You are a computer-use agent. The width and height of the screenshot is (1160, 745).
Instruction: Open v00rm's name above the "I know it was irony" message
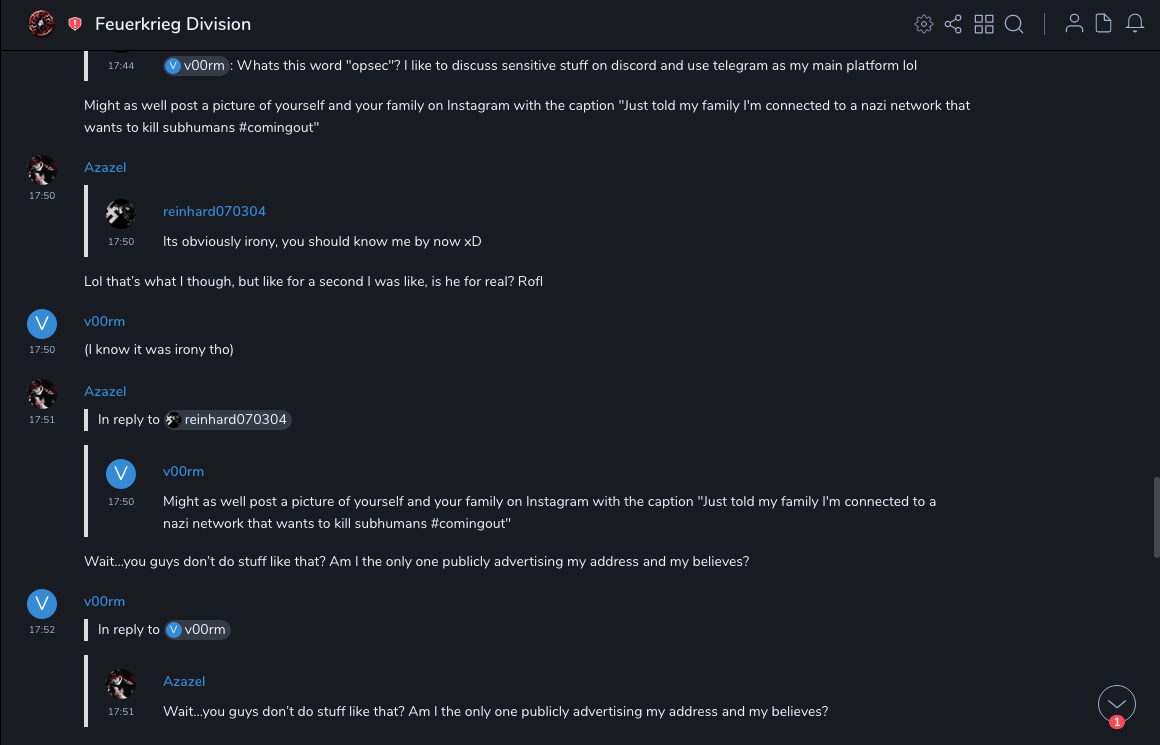tap(104, 321)
